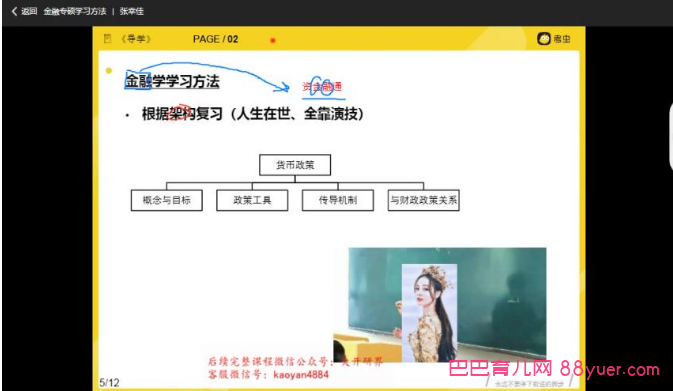Click the 考虫 mascot logo icon
Image resolution: width=673 pixels, height=391 pixels.
coord(544,39)
